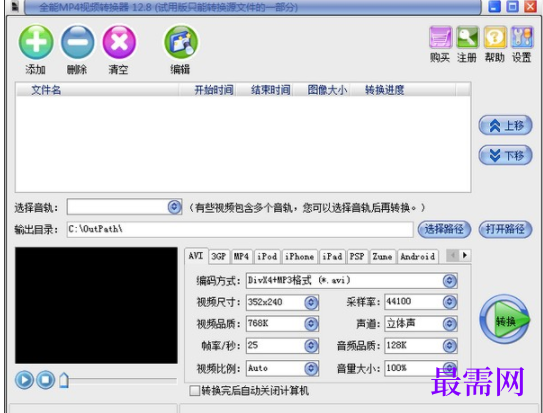This screenshot has width=543, height=413.
Task: Click the pink Clear (清空) icon
Action: [x=119, y=42]
